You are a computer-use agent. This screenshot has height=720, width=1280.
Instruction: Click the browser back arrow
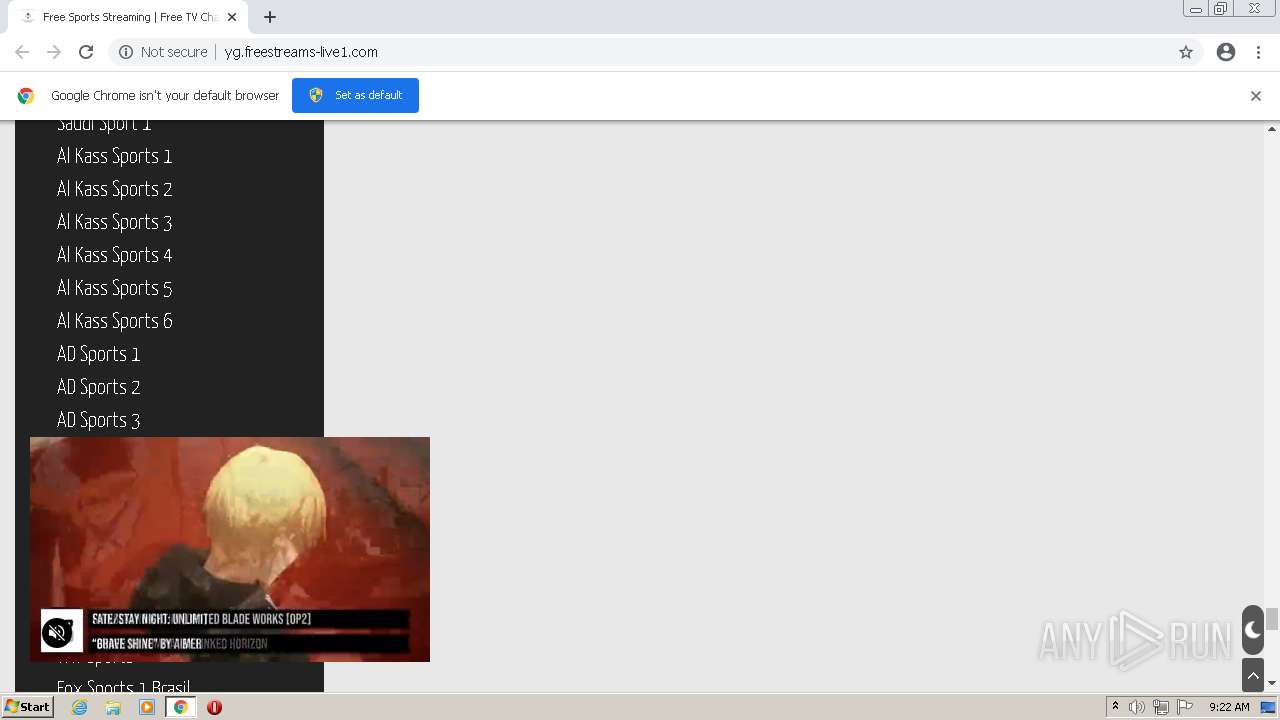coord(22,52)
